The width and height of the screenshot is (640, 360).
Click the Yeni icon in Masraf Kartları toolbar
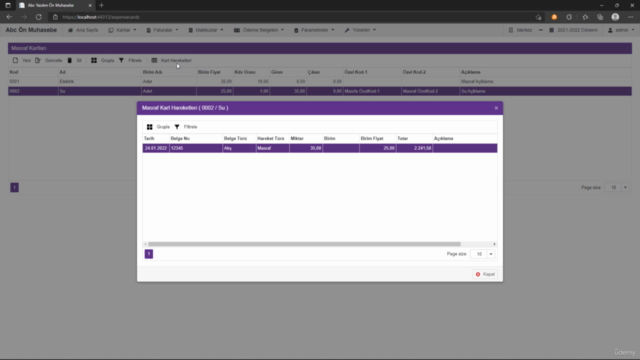[16, 60]
